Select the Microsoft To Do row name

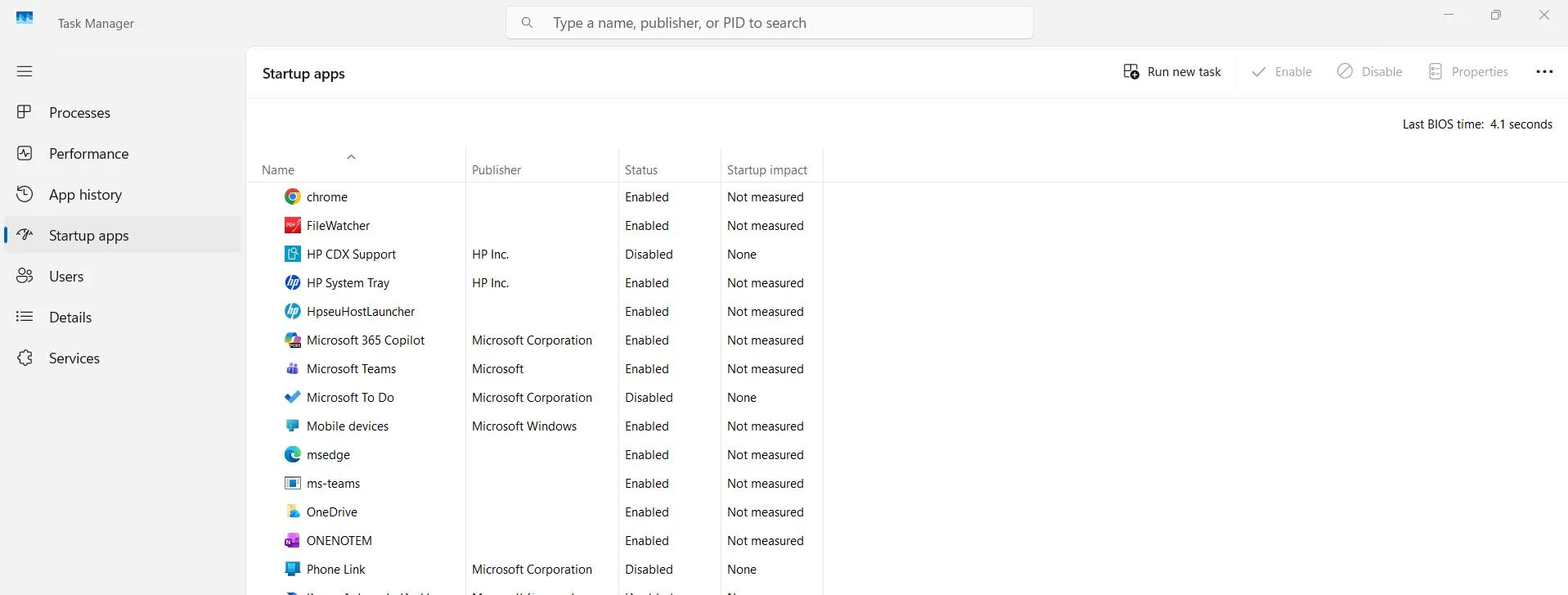pyautogui.click(x=350, y=398)
